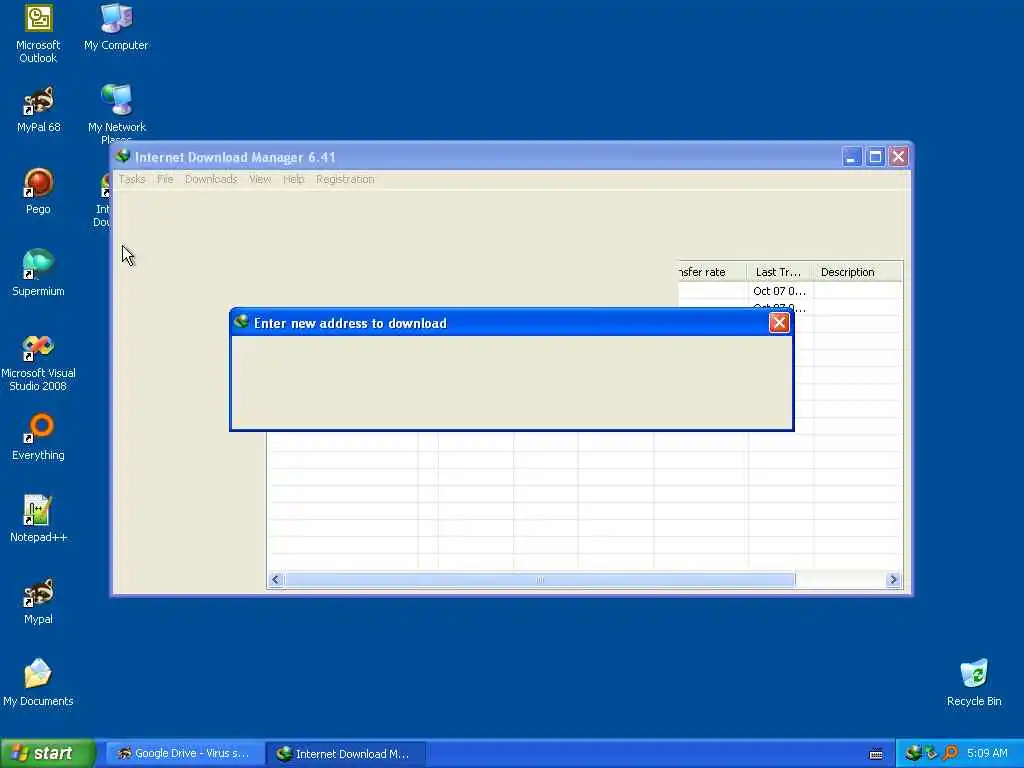Screen dimensions: 1024x768
Task: Sort by the Description column header
Action: click(857, 272)
